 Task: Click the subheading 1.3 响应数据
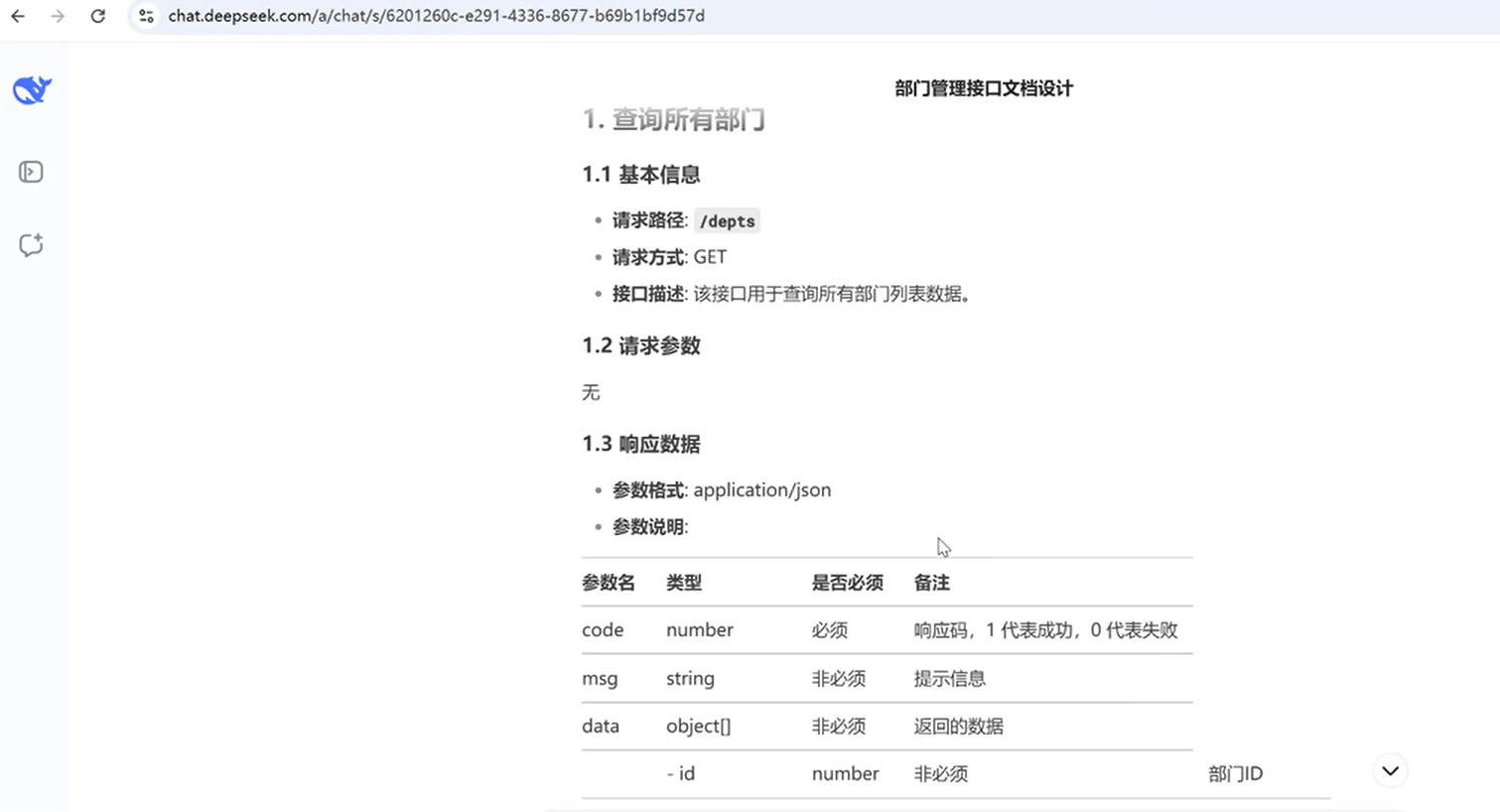click(x=640, y=444)
